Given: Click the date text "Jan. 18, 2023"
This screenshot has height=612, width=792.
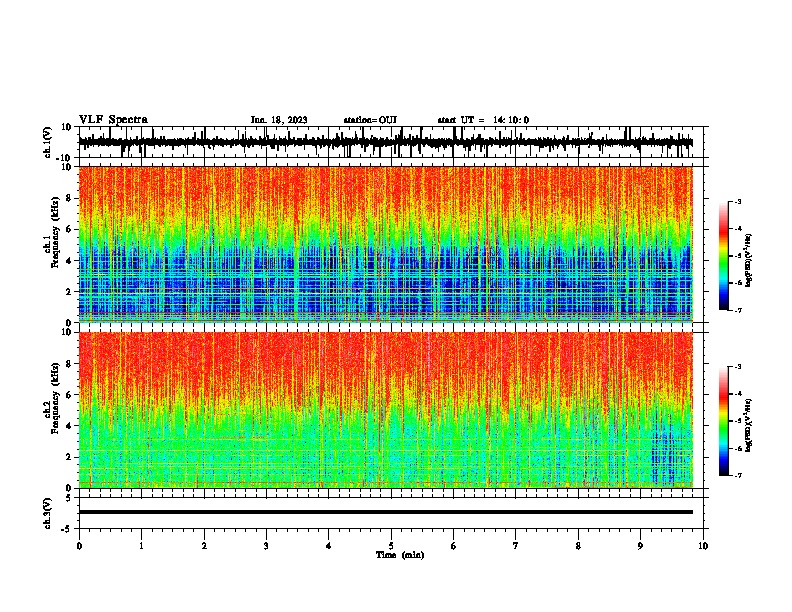Looking at the screenshot, I should pyautogui.click(x=279, y=120).
